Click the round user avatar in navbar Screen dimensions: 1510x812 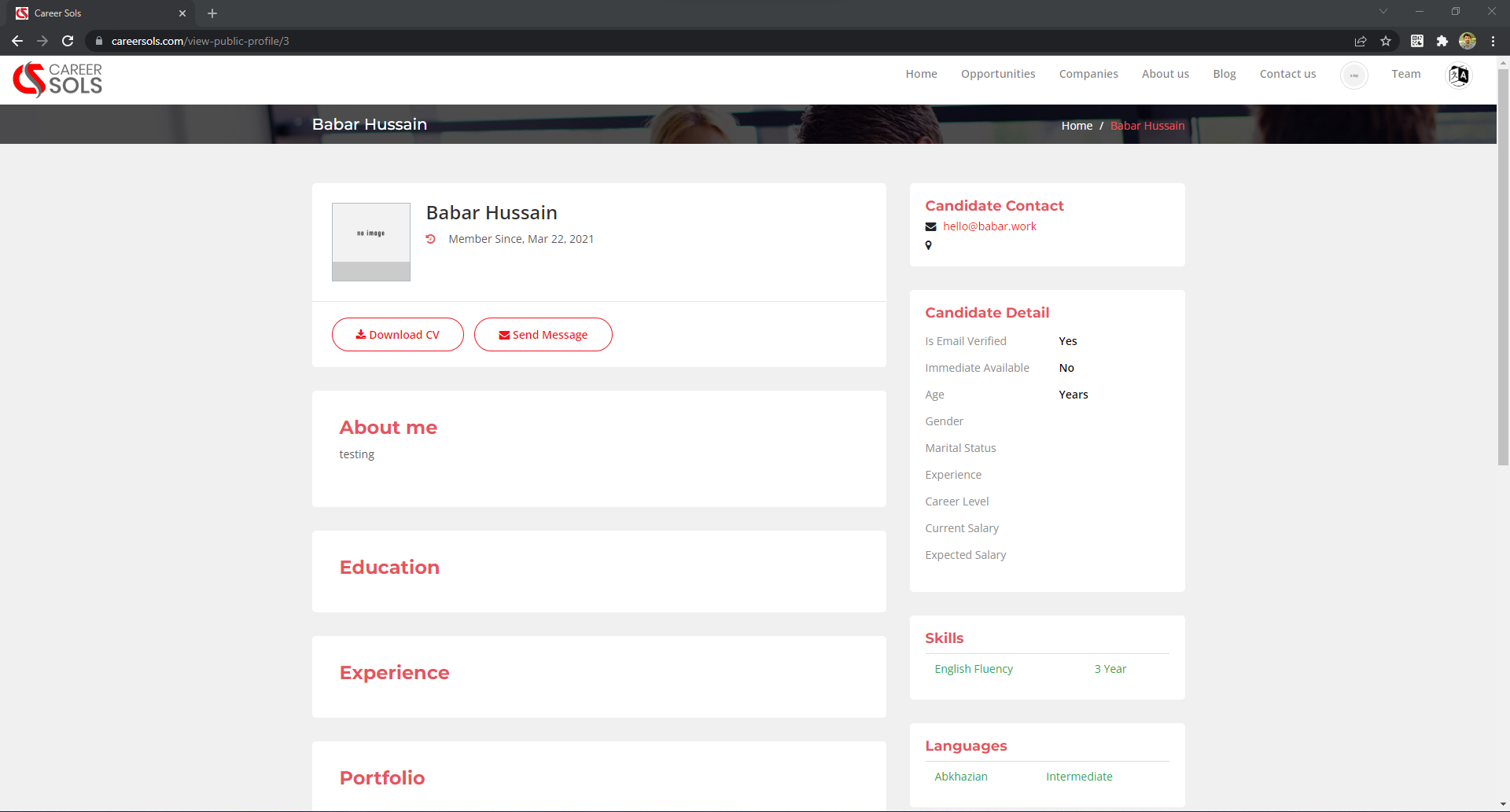tap(1353, 75)
